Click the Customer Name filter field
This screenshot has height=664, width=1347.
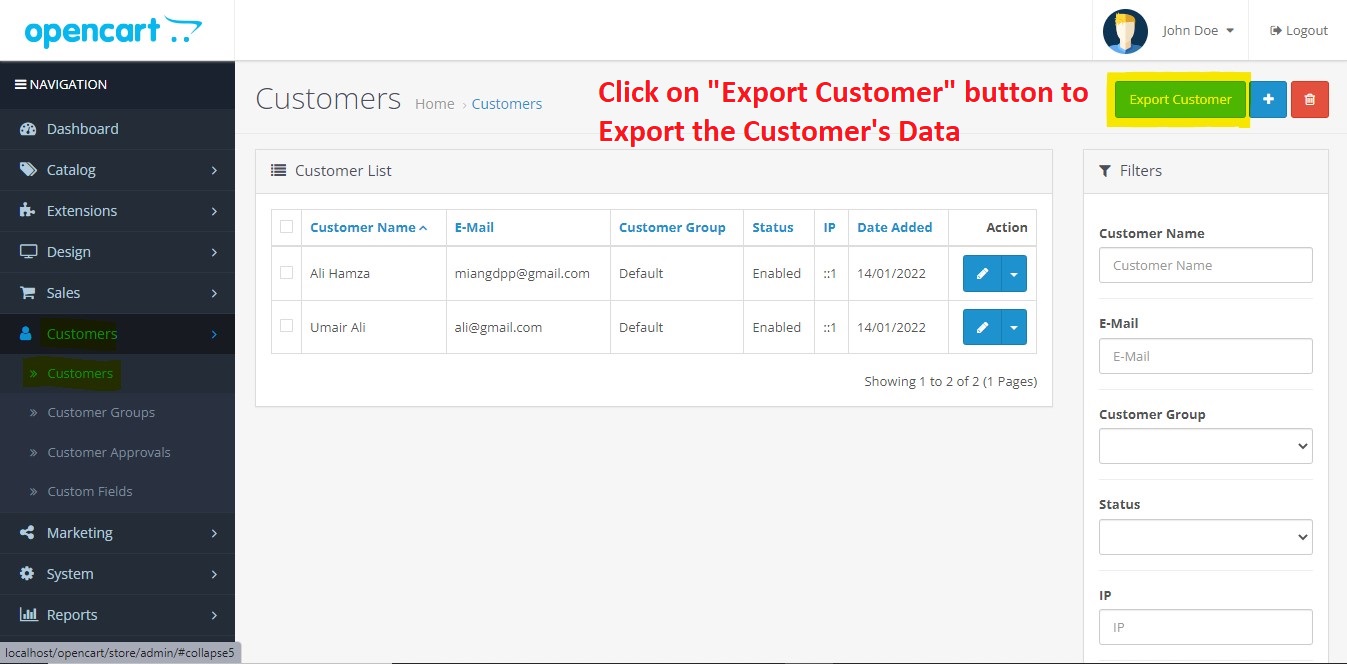[x=1205, y=265]
